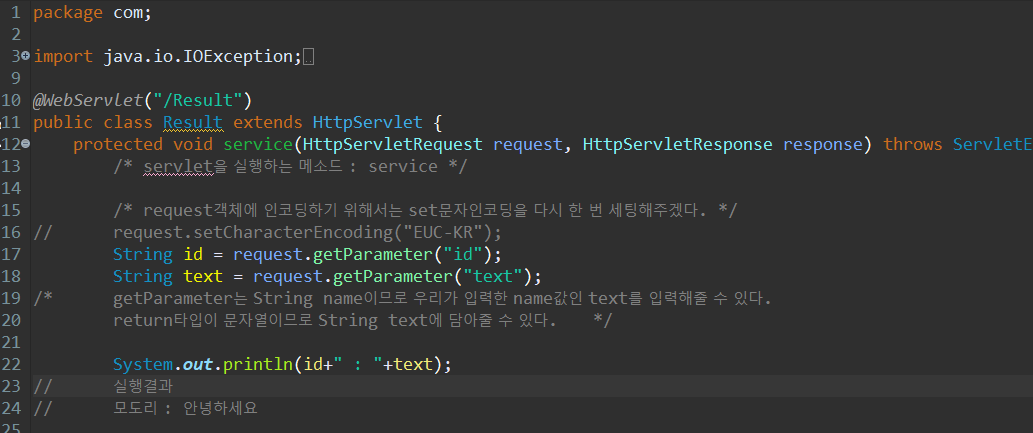Click 'java.io.IOException;' in the import statement
The height and width of the screenshot is (433, 1033).
(202, 57)
